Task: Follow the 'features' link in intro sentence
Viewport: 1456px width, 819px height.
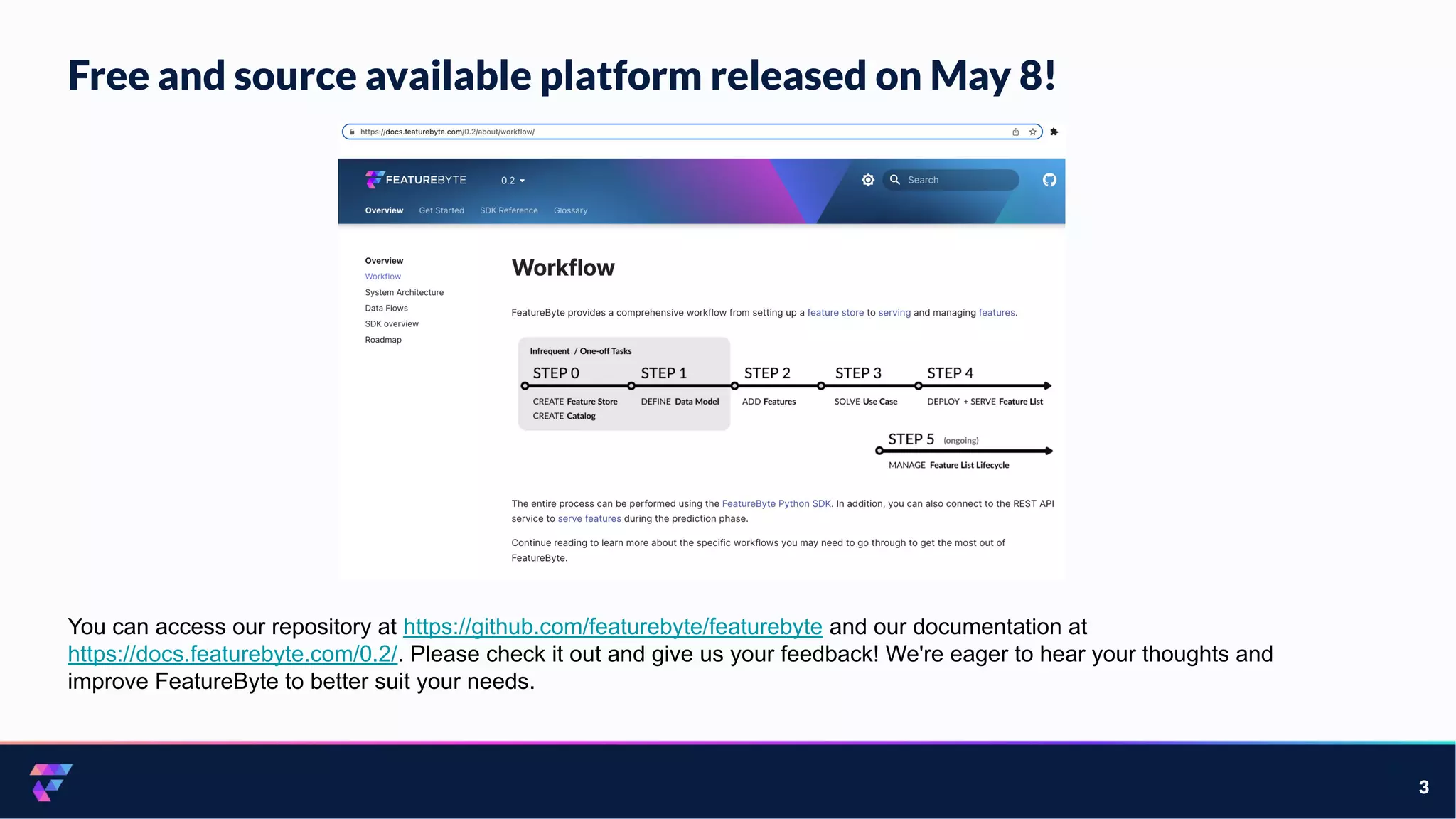Action: click(x=997, y=313)
